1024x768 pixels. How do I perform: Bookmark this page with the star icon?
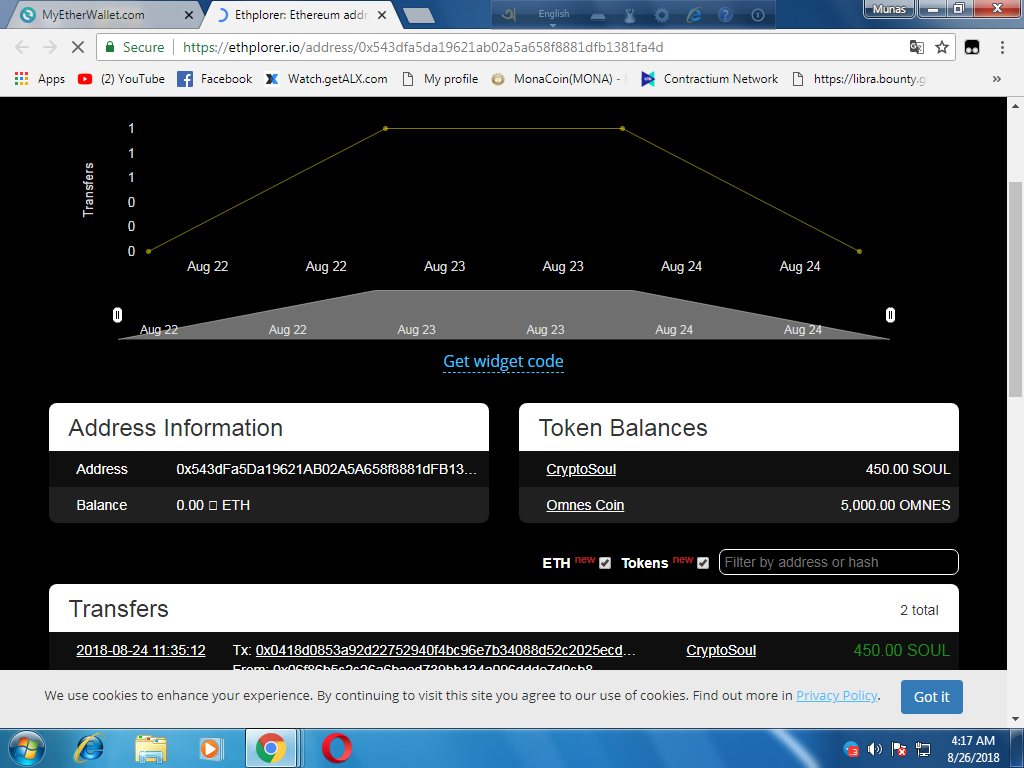pyautogui.click(x=941, y=47)
